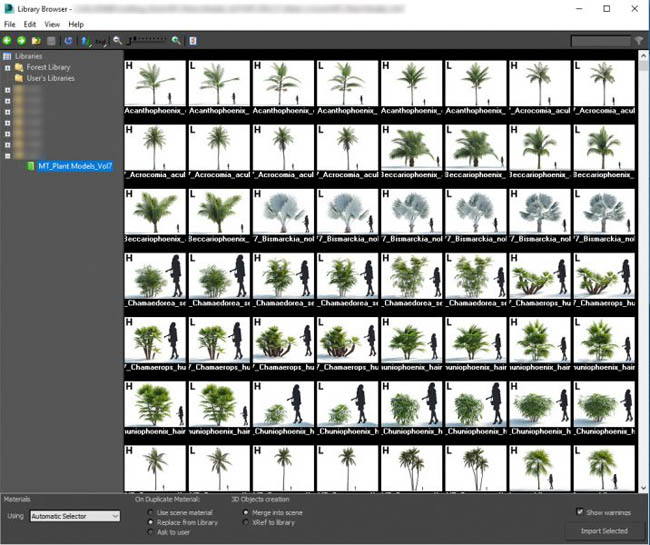The width and height of the screenshot is (650, 545).
Task: Select the XRef to library option
Action: [245, 522]
